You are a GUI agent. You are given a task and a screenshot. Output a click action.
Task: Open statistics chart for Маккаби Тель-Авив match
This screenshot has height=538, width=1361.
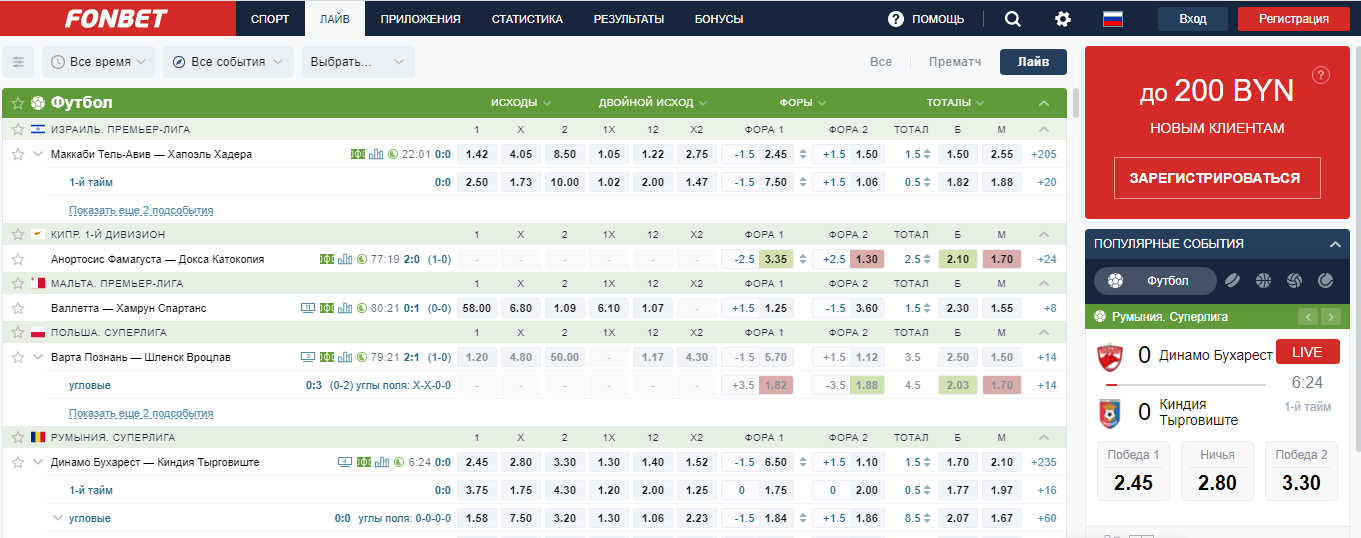[376, 154]
